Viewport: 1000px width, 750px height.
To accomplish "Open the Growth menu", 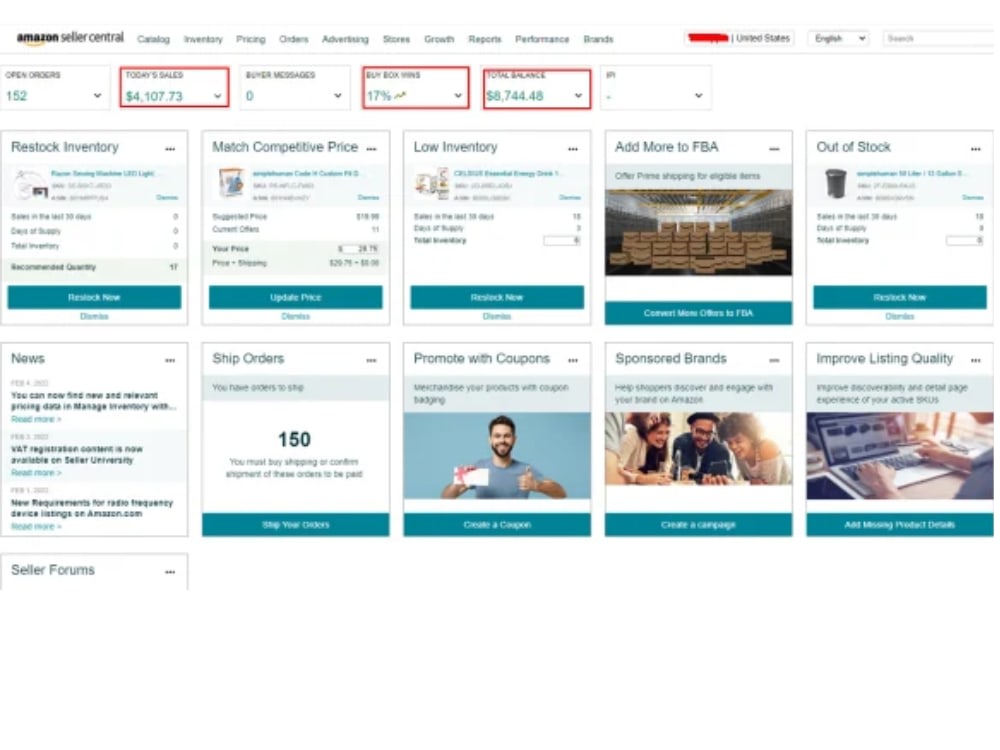I will (439, 39).
